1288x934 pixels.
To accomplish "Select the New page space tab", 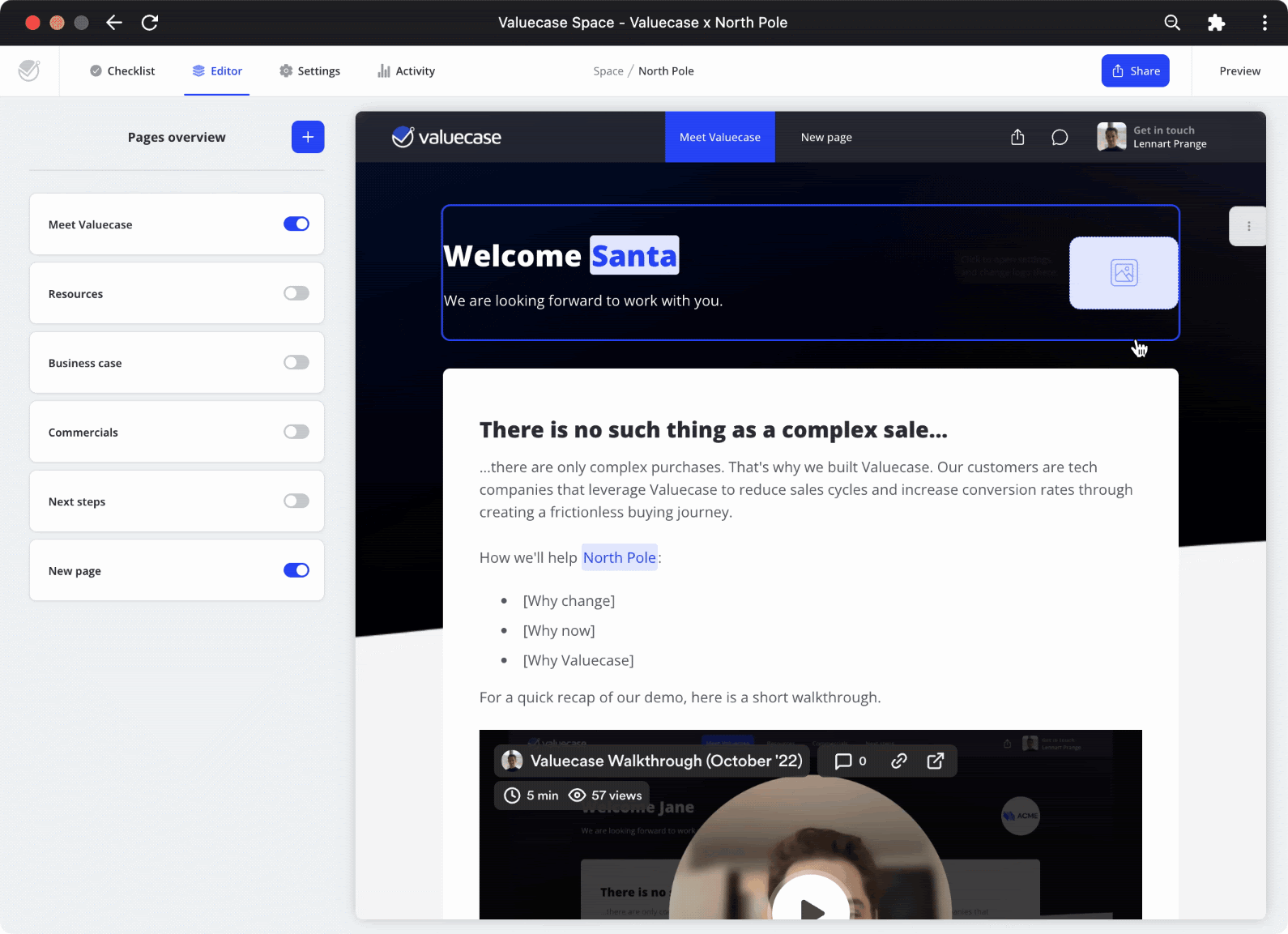I will (826, 137).
